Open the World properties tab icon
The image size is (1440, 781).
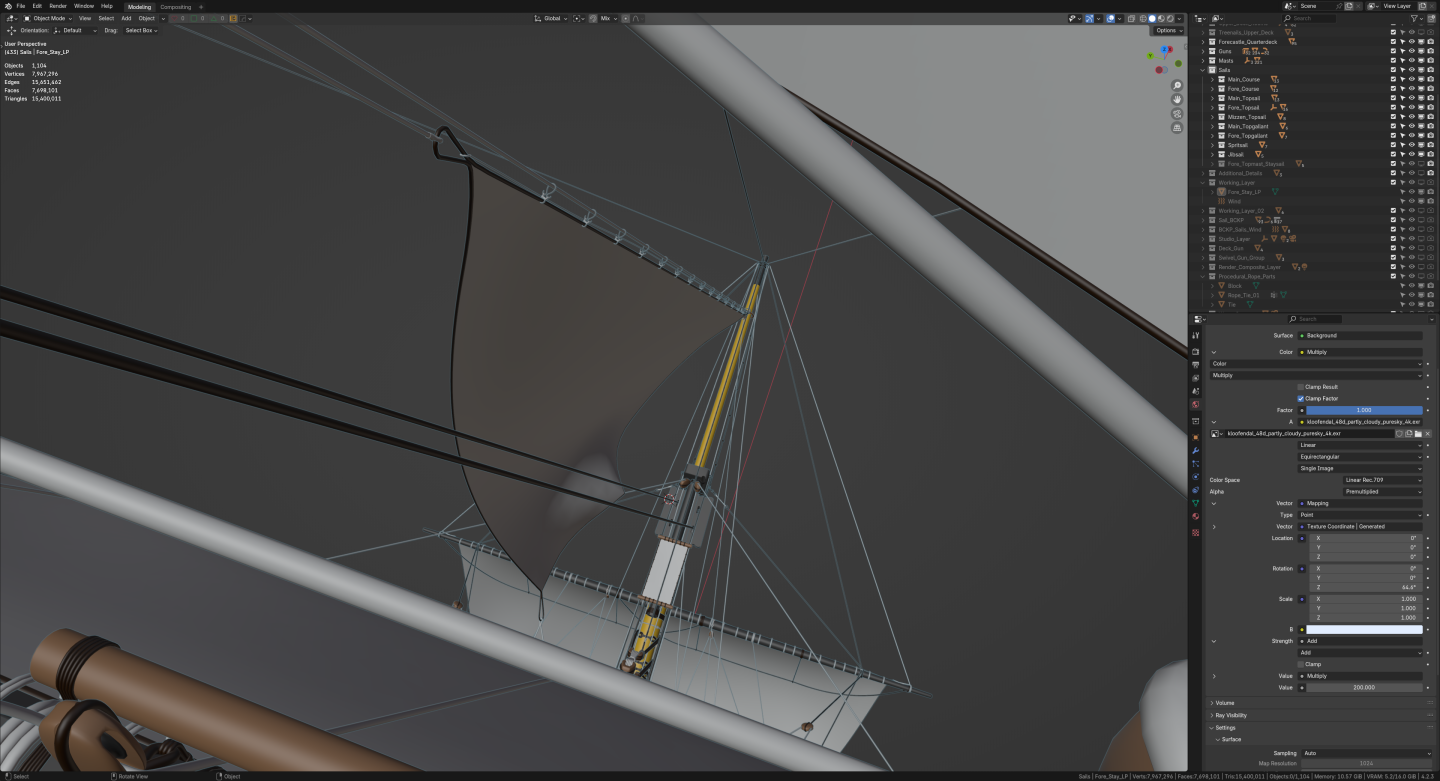click(x=1195, y=405)
